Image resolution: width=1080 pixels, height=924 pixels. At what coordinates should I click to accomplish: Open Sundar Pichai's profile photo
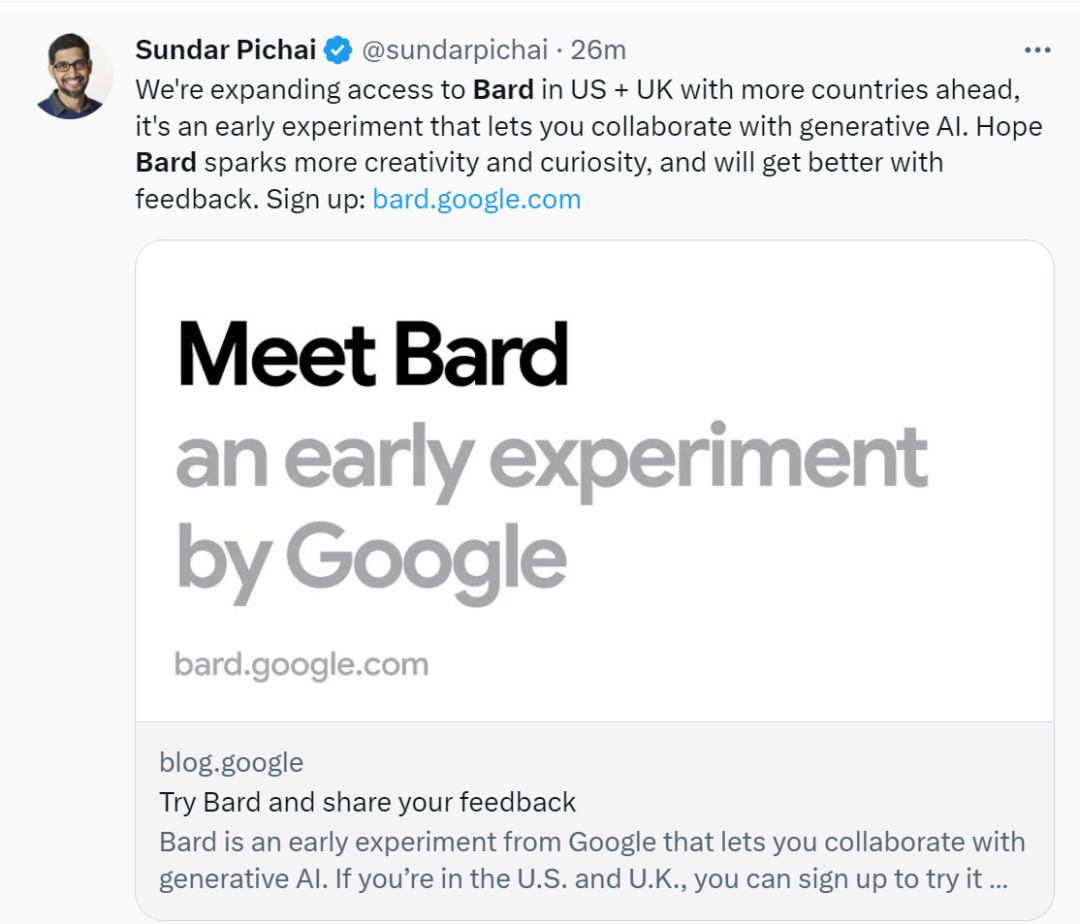(73, 77)
